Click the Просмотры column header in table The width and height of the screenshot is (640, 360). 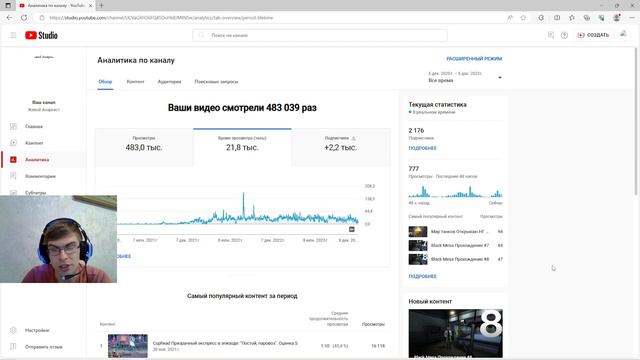pos(373,324)
